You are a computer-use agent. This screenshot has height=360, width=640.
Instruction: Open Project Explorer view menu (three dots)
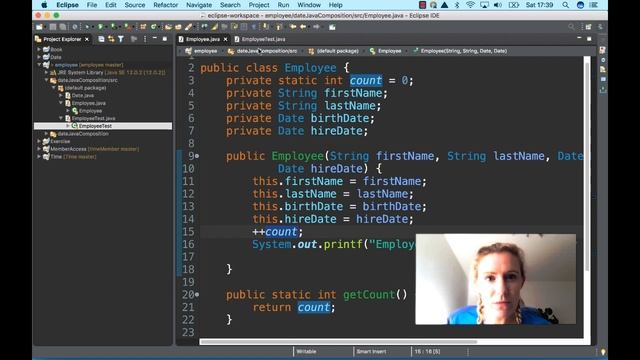(145, 39)
